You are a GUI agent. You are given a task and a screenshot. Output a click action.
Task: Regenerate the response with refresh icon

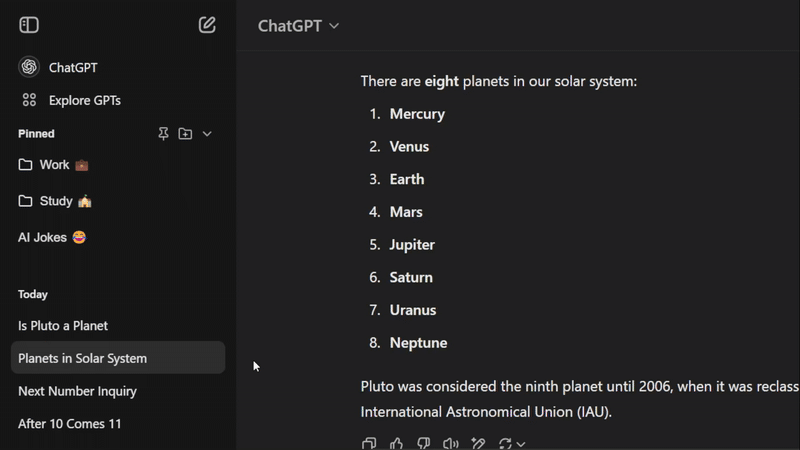point(505,443)
